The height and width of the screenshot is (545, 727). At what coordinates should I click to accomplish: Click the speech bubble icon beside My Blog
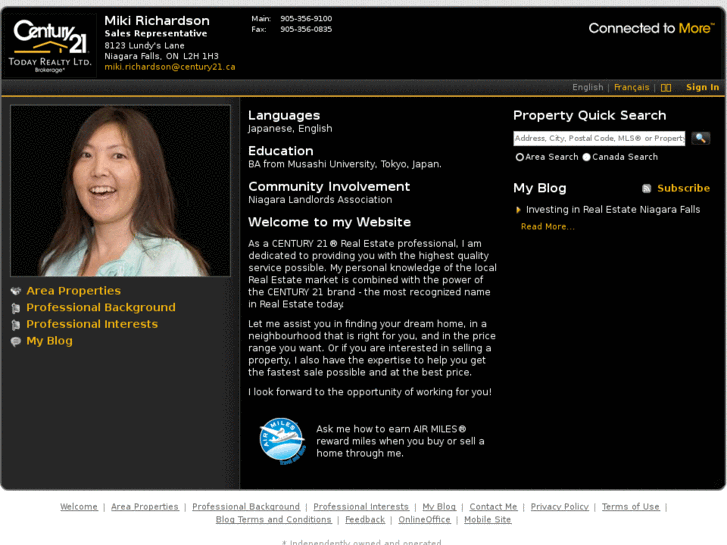pos(15,342)
